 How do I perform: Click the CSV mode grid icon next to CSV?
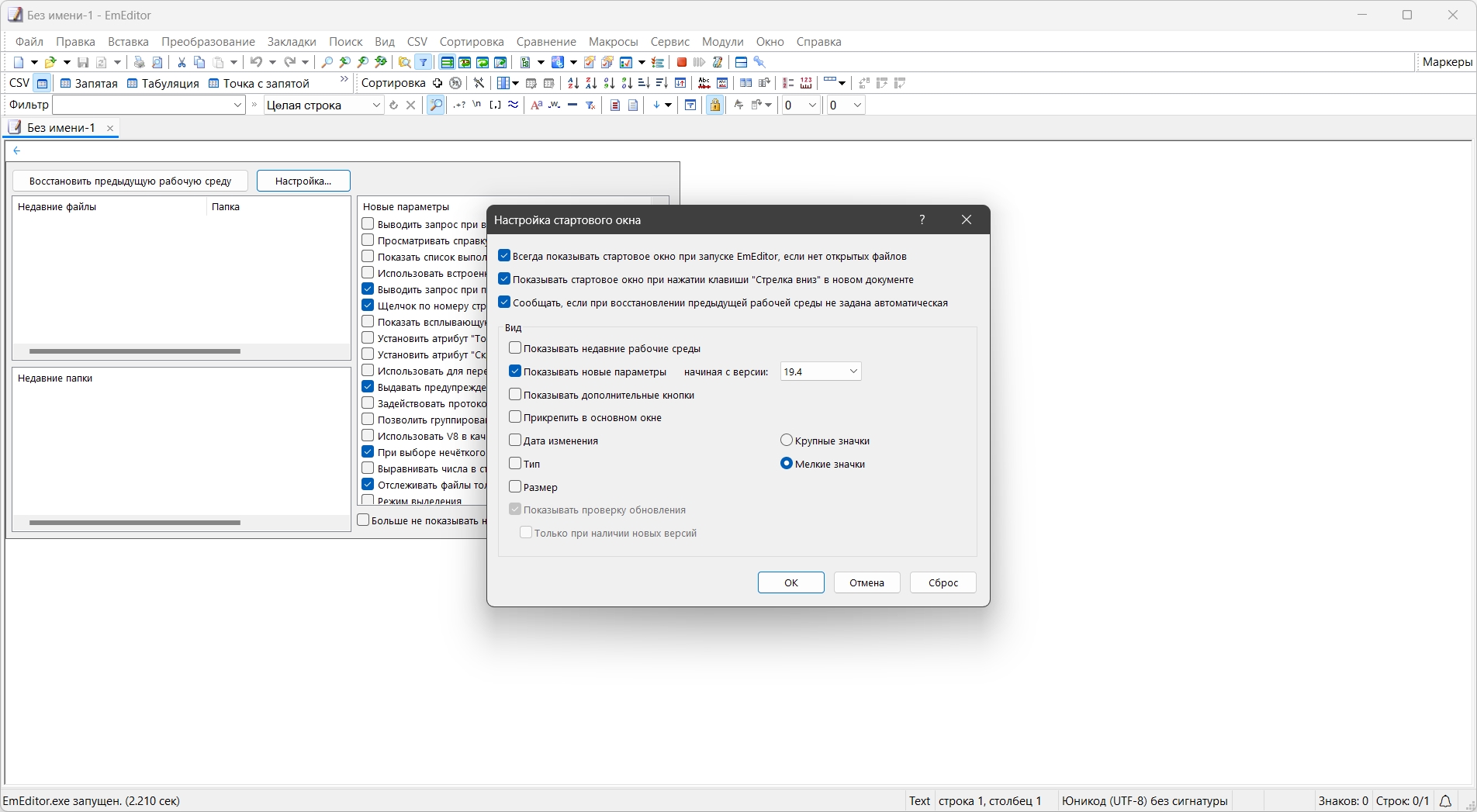(43, 83)
